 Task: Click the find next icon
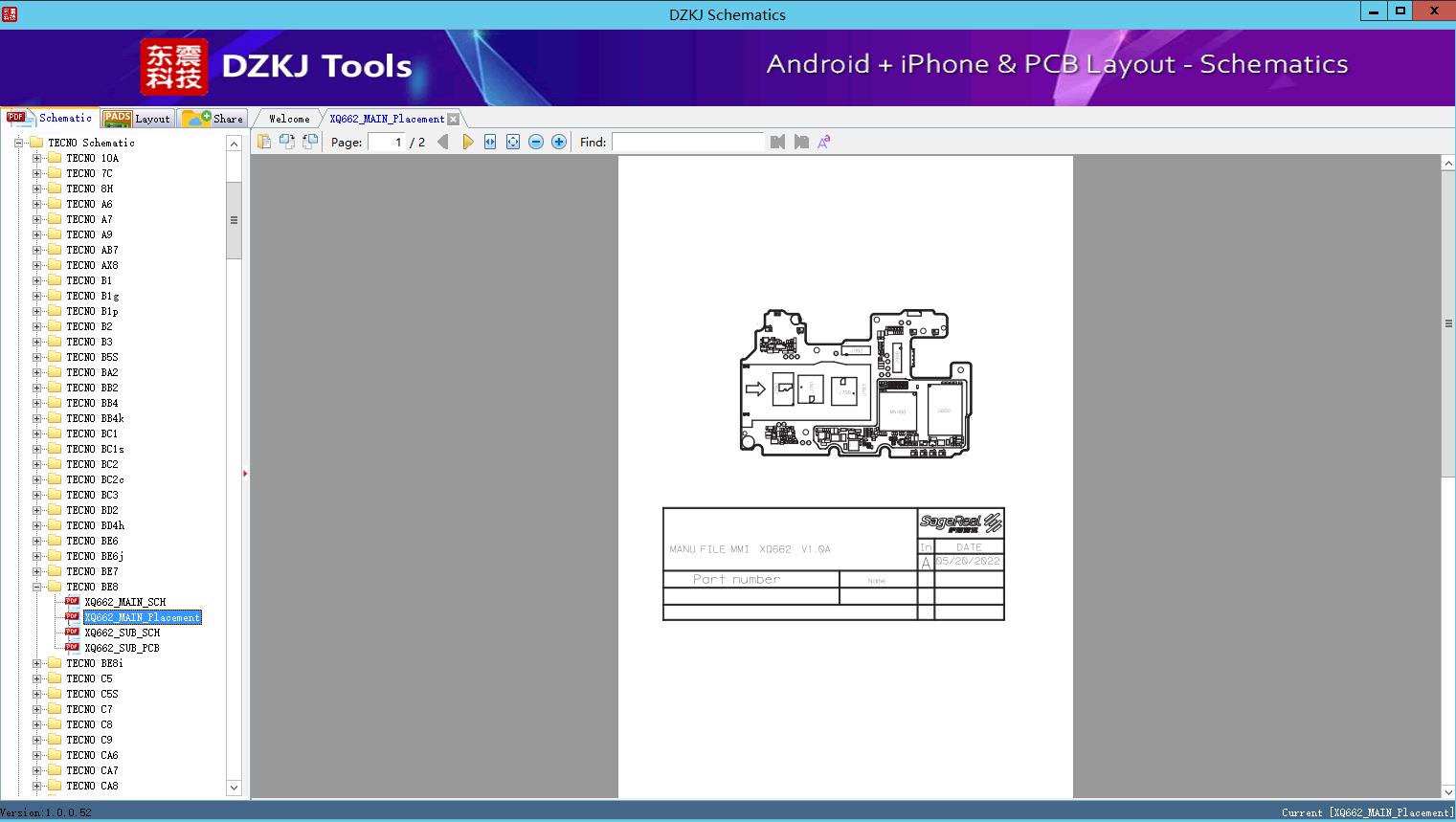point(801,142)
